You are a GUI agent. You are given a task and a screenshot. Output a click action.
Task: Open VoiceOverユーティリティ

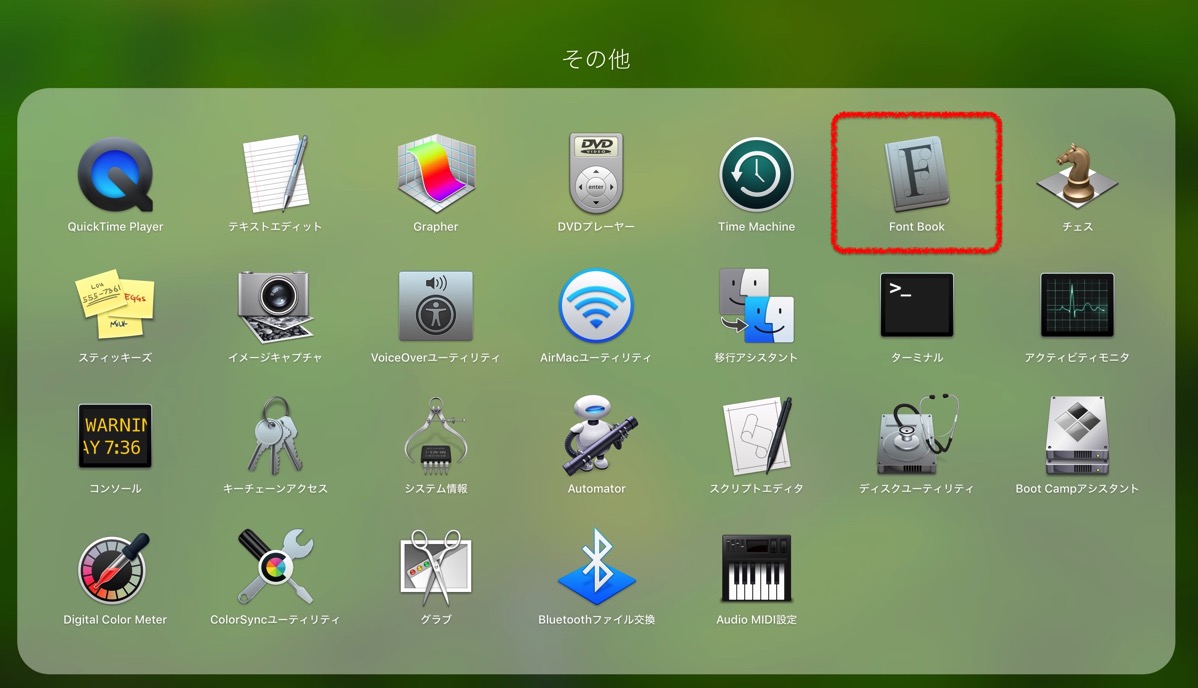(x=435, y=306)
